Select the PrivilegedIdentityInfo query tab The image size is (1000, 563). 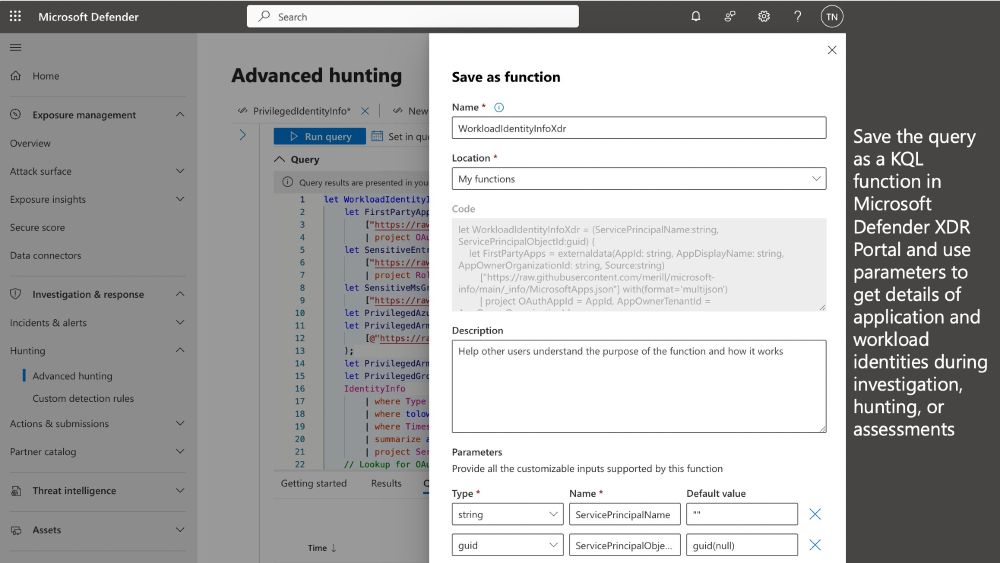301,111
